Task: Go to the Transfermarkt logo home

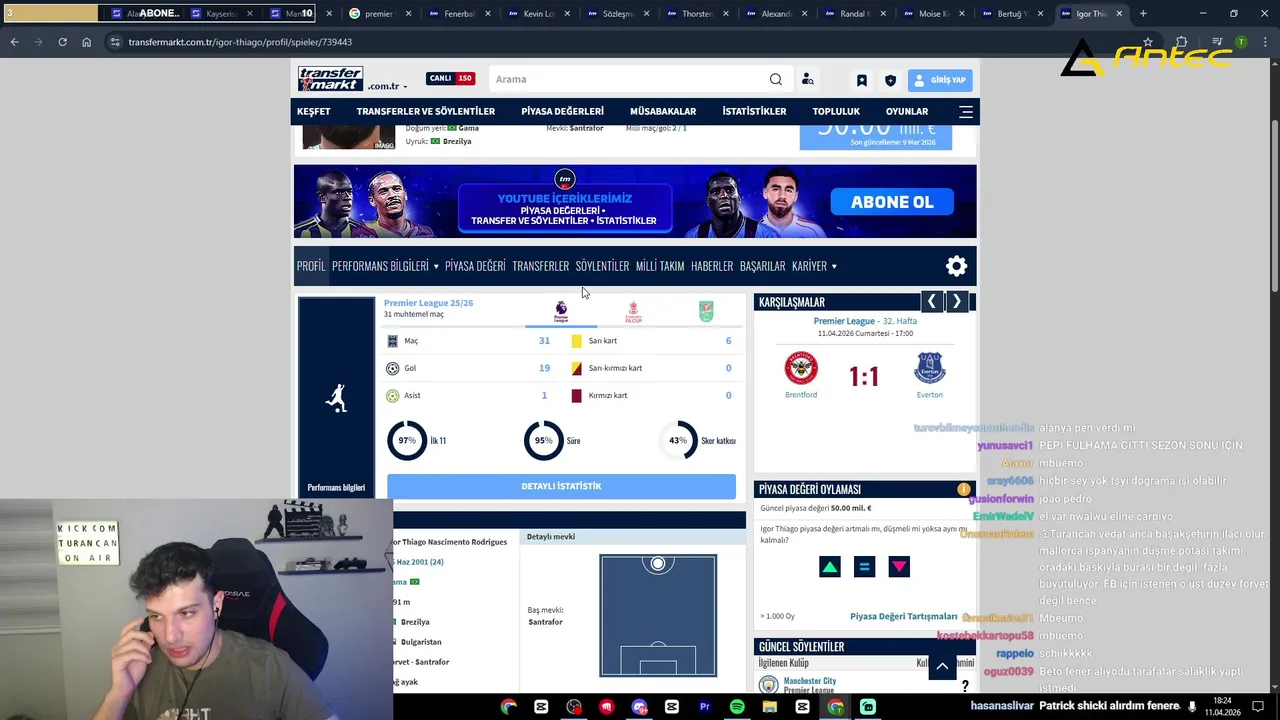Action: pyautogui.click(x=330, y=79)
